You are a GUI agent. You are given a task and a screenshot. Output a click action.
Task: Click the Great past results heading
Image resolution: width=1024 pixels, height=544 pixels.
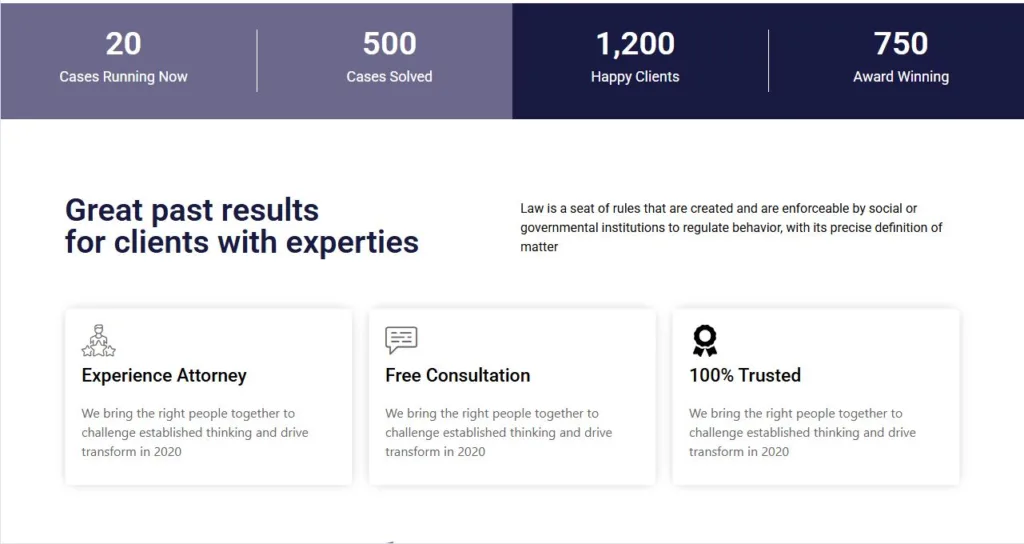tap(242, 226)
